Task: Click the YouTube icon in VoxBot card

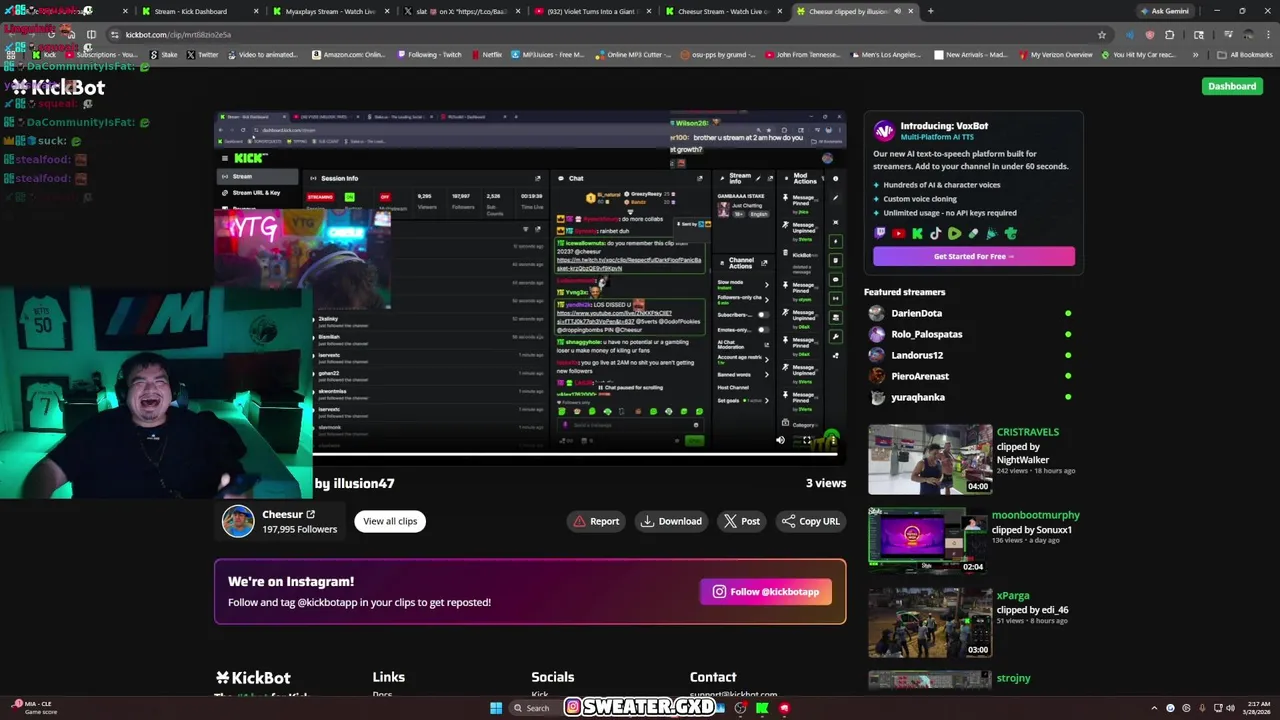Action: tap(898, 234)
